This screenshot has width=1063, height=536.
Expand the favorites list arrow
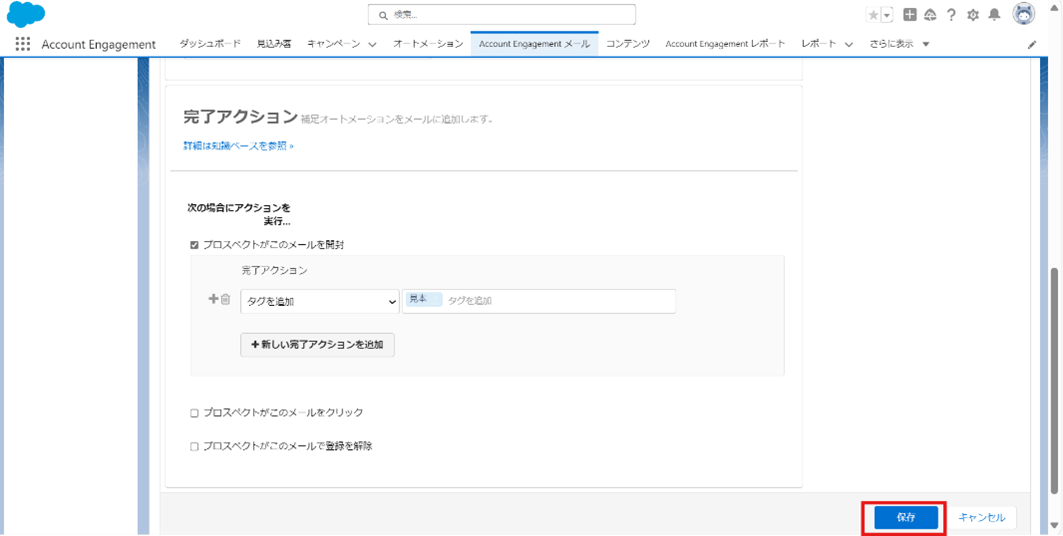[x=887, y=15]
